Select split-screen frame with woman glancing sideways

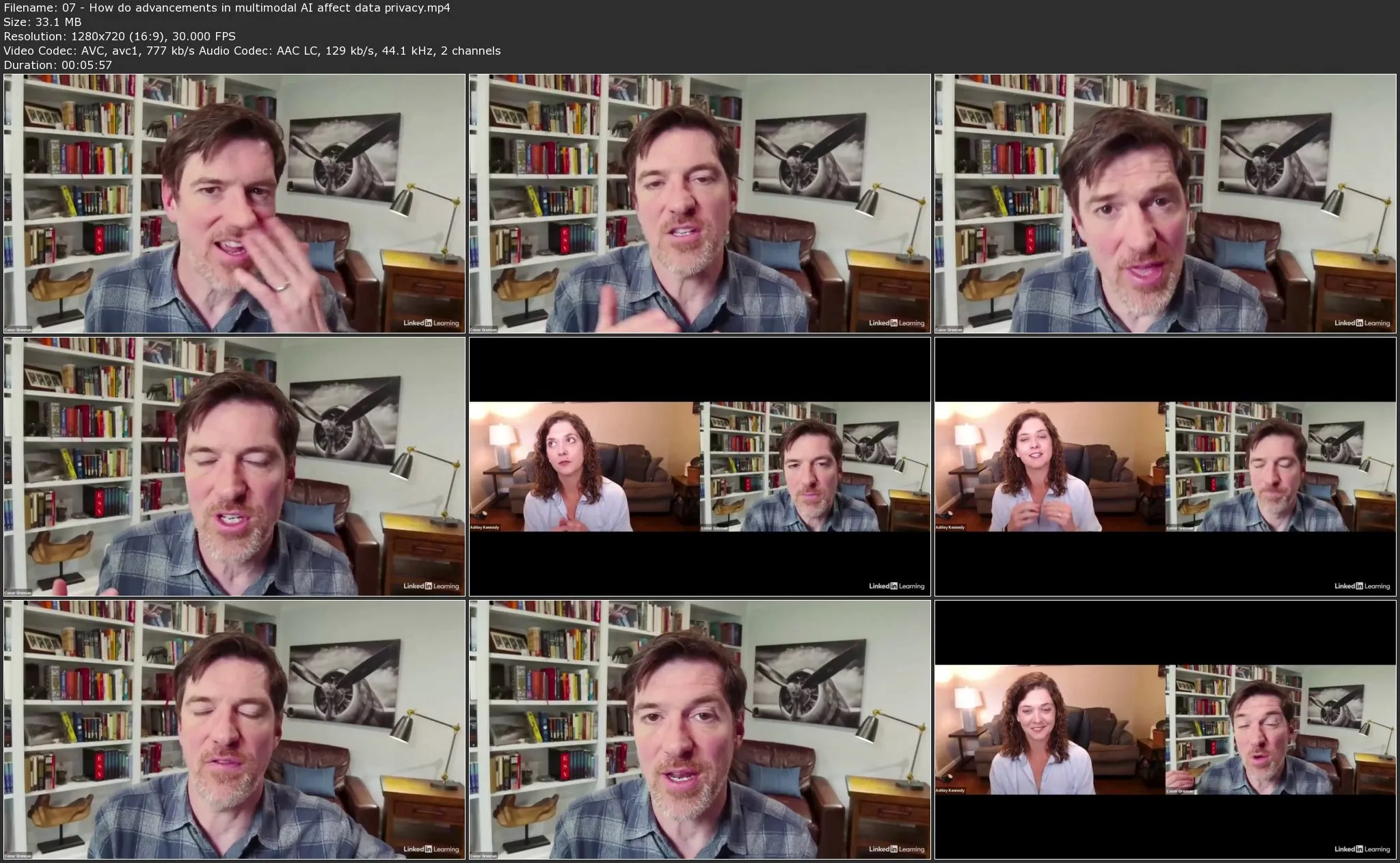pyautogui.click(x=699, y=466)
